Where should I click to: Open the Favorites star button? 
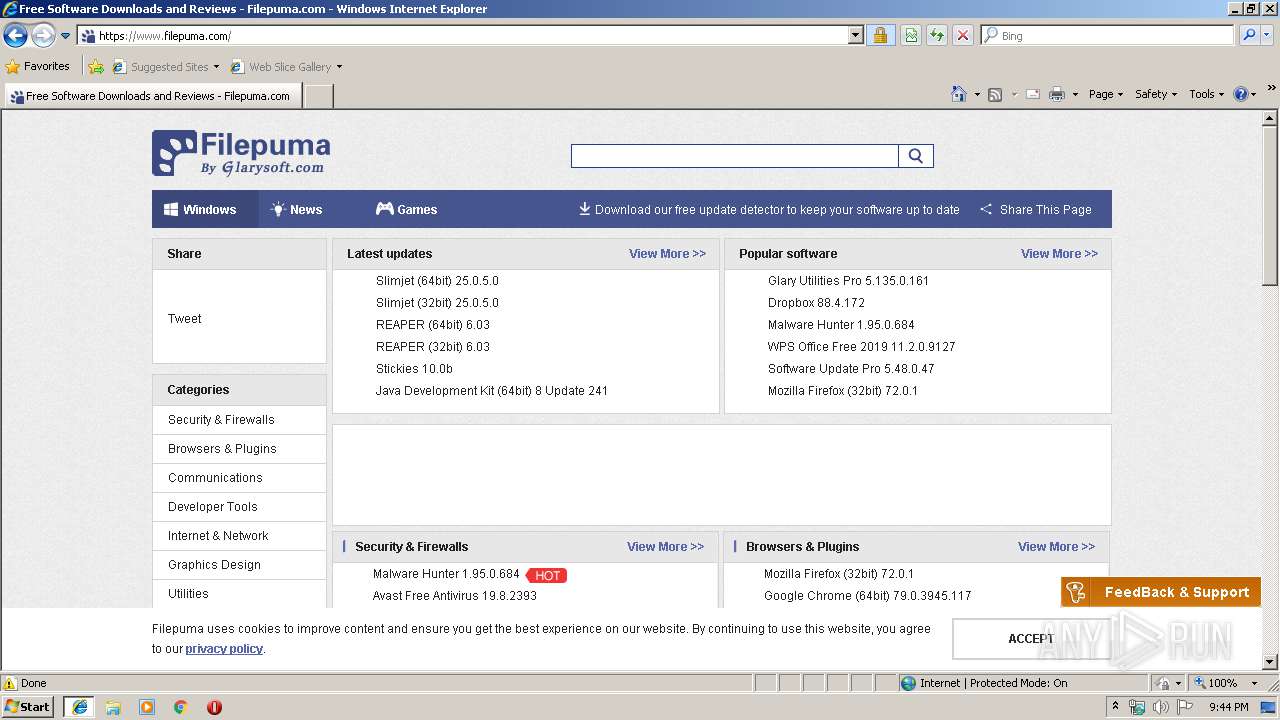point(37,66)
